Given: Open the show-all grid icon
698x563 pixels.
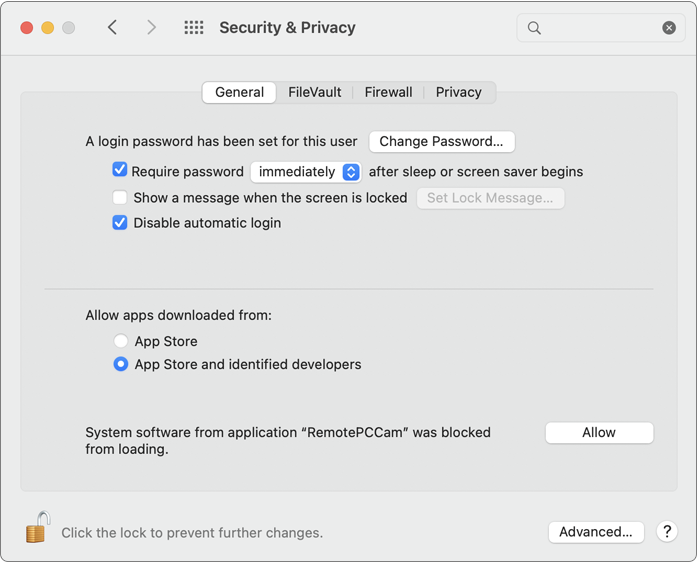Looking at the screenshot, I should coord(194,28).
